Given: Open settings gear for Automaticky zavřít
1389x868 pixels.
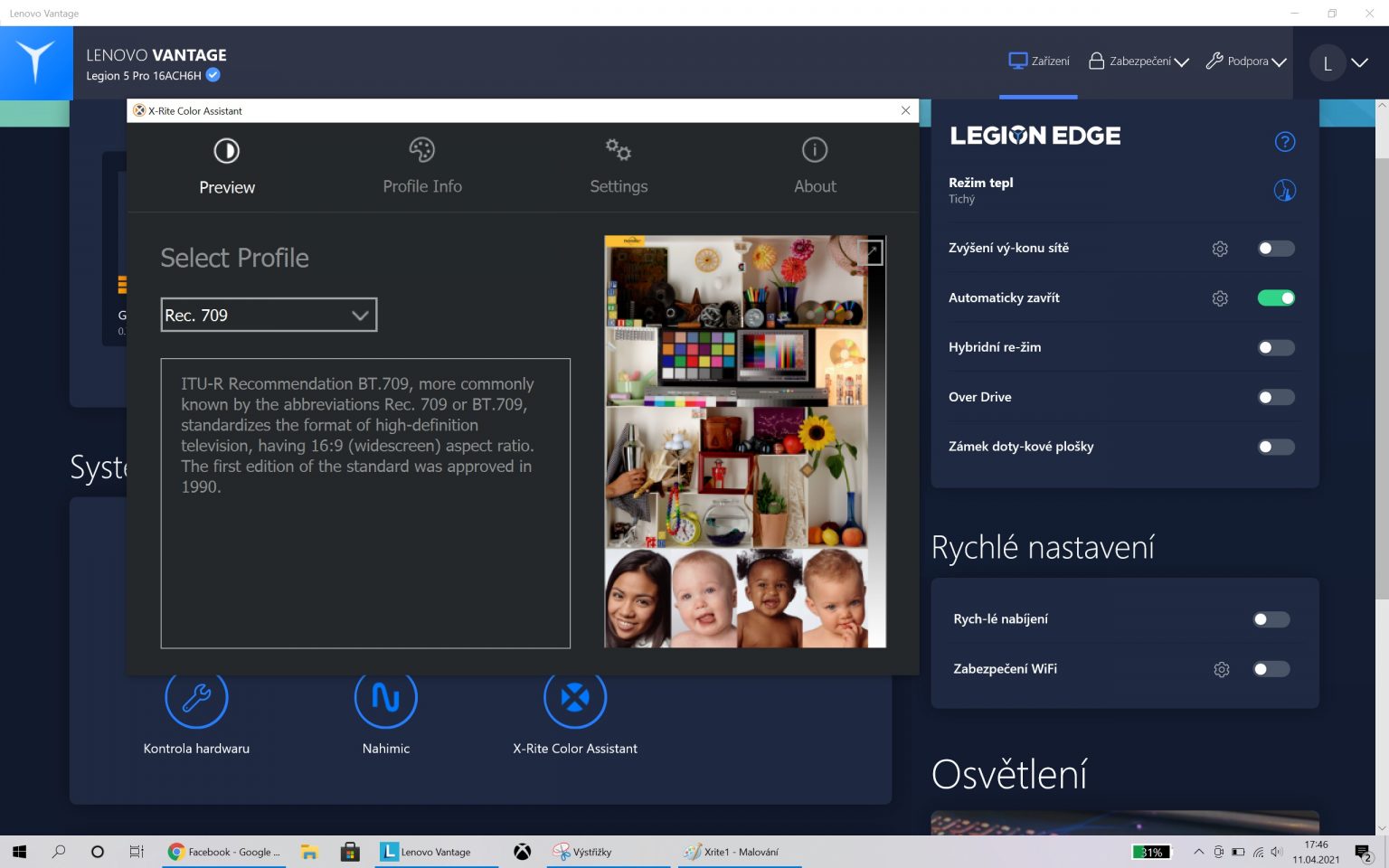Looking at the screenshot, I should pyautogui.click(x=1220, y=298).
